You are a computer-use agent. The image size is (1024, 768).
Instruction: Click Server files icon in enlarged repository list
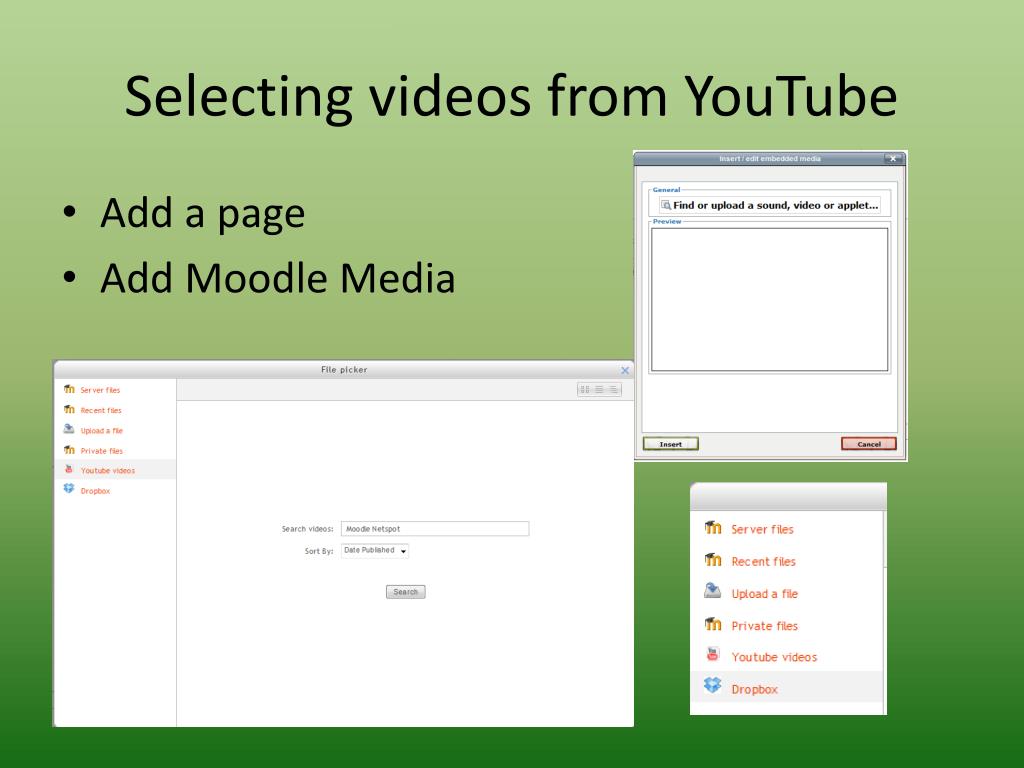(713, 528)
